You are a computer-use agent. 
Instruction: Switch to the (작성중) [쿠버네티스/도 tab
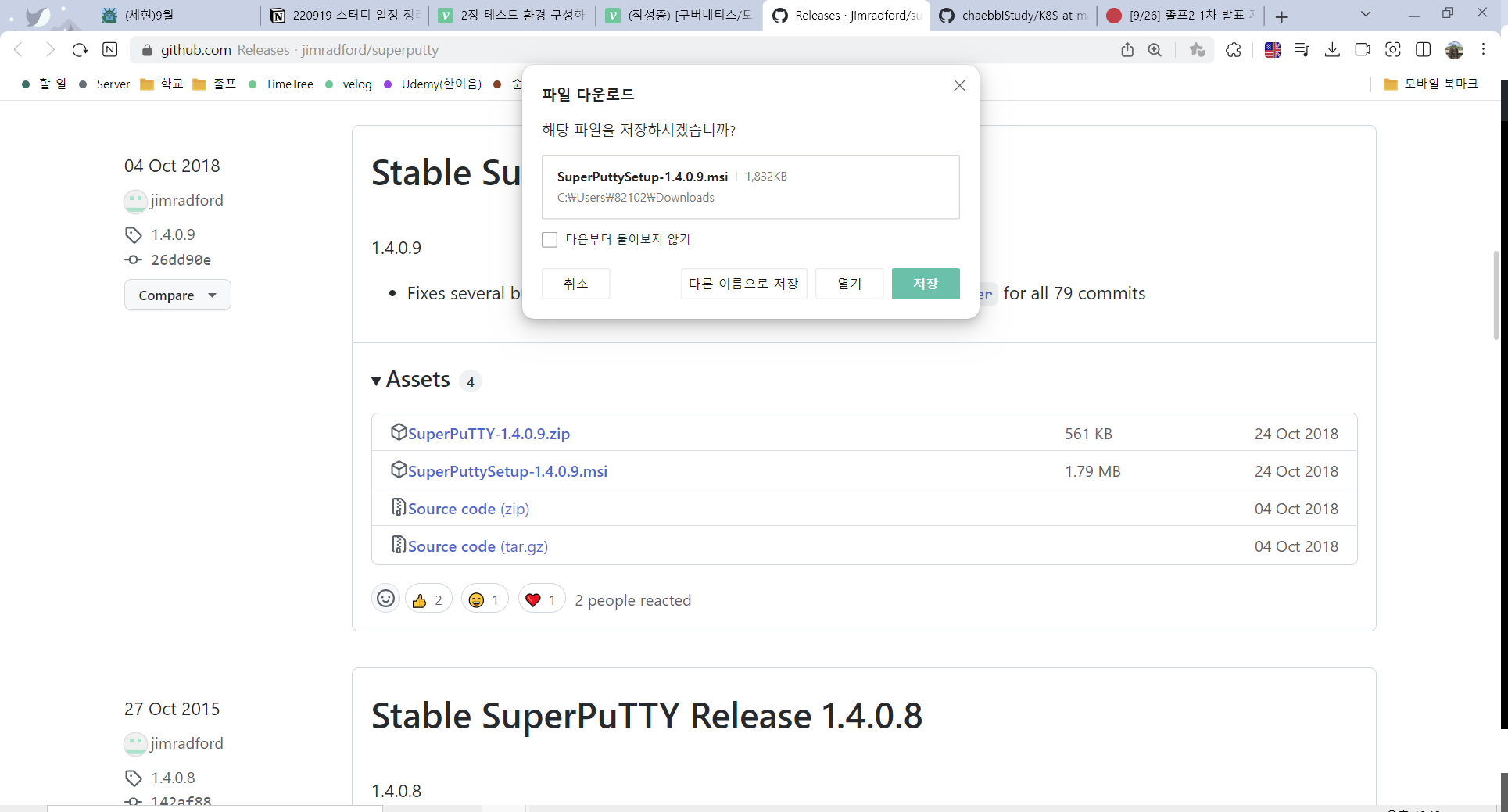(x=680, y=15)
